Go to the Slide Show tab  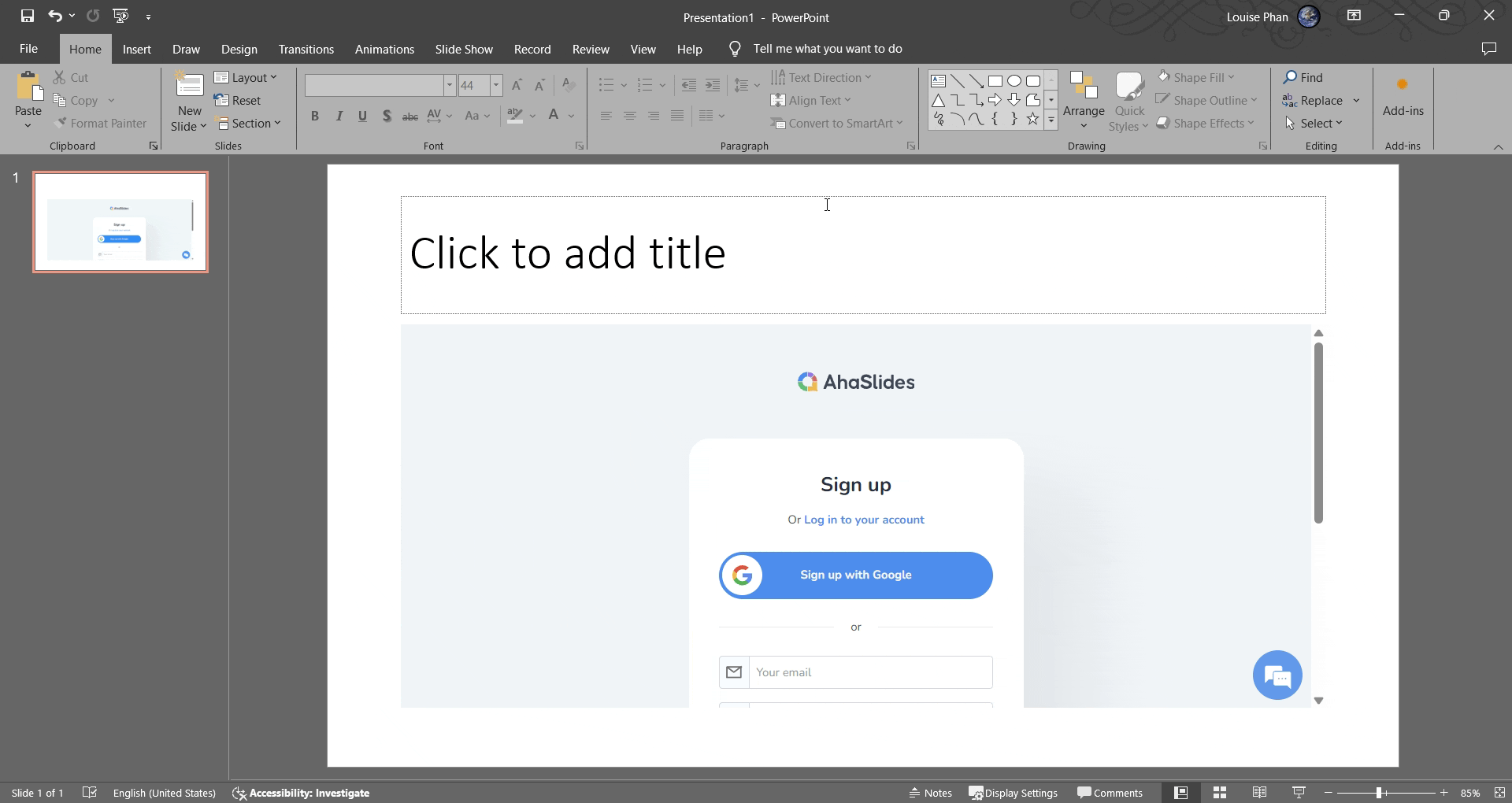pyautogui.click(x=464, y=49)
